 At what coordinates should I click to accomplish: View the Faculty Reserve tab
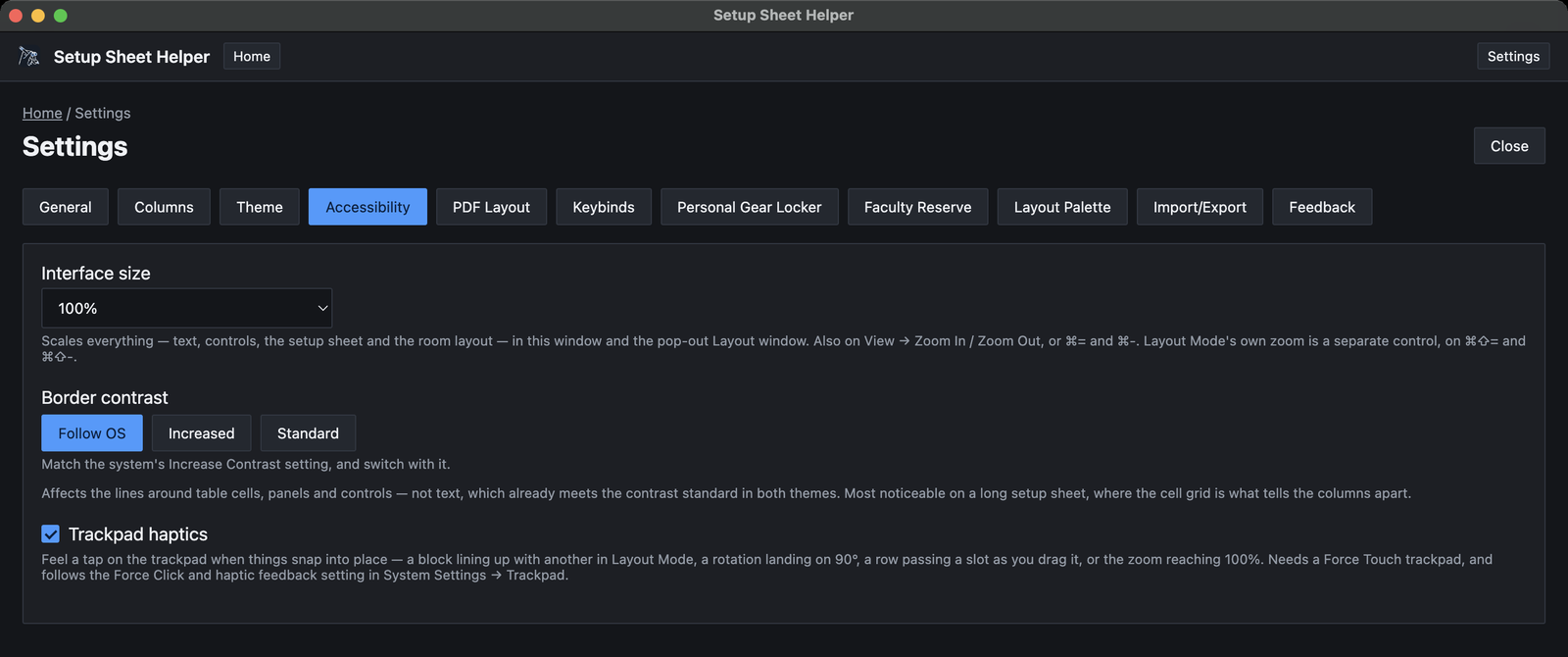pyautogui.click(x=917, y=207)
